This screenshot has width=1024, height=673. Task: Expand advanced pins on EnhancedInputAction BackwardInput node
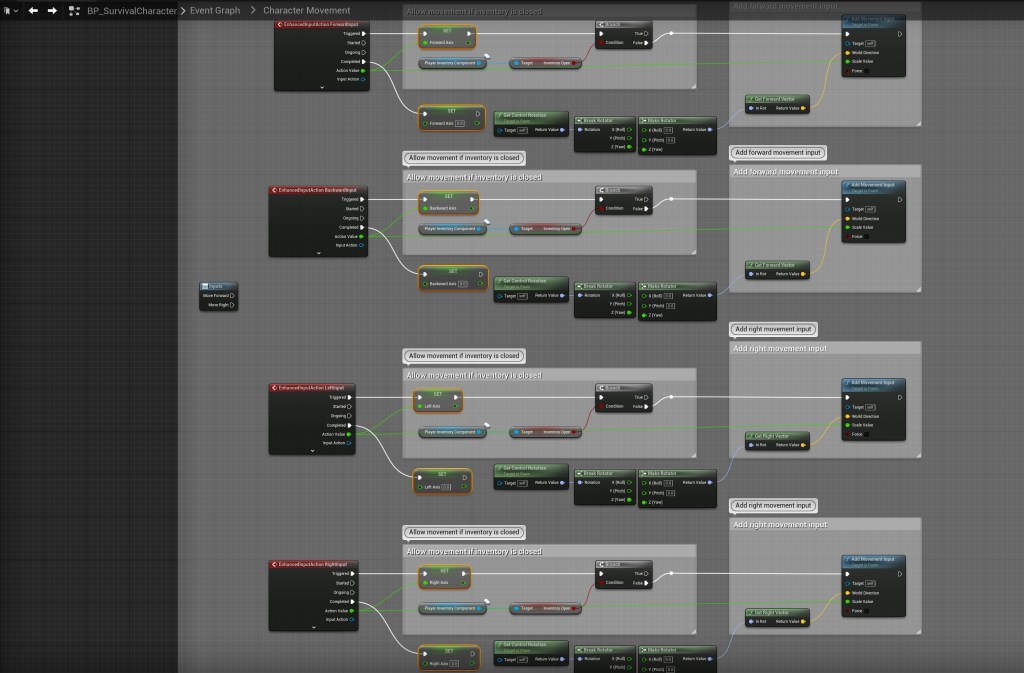318,253
